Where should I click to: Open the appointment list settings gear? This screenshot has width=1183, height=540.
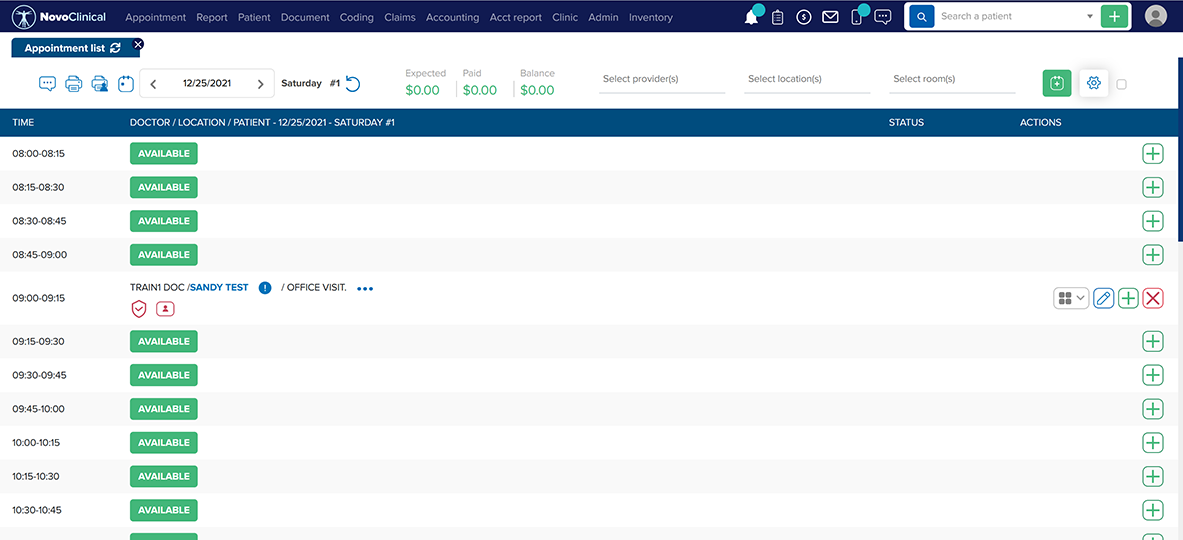point(1093,84)
